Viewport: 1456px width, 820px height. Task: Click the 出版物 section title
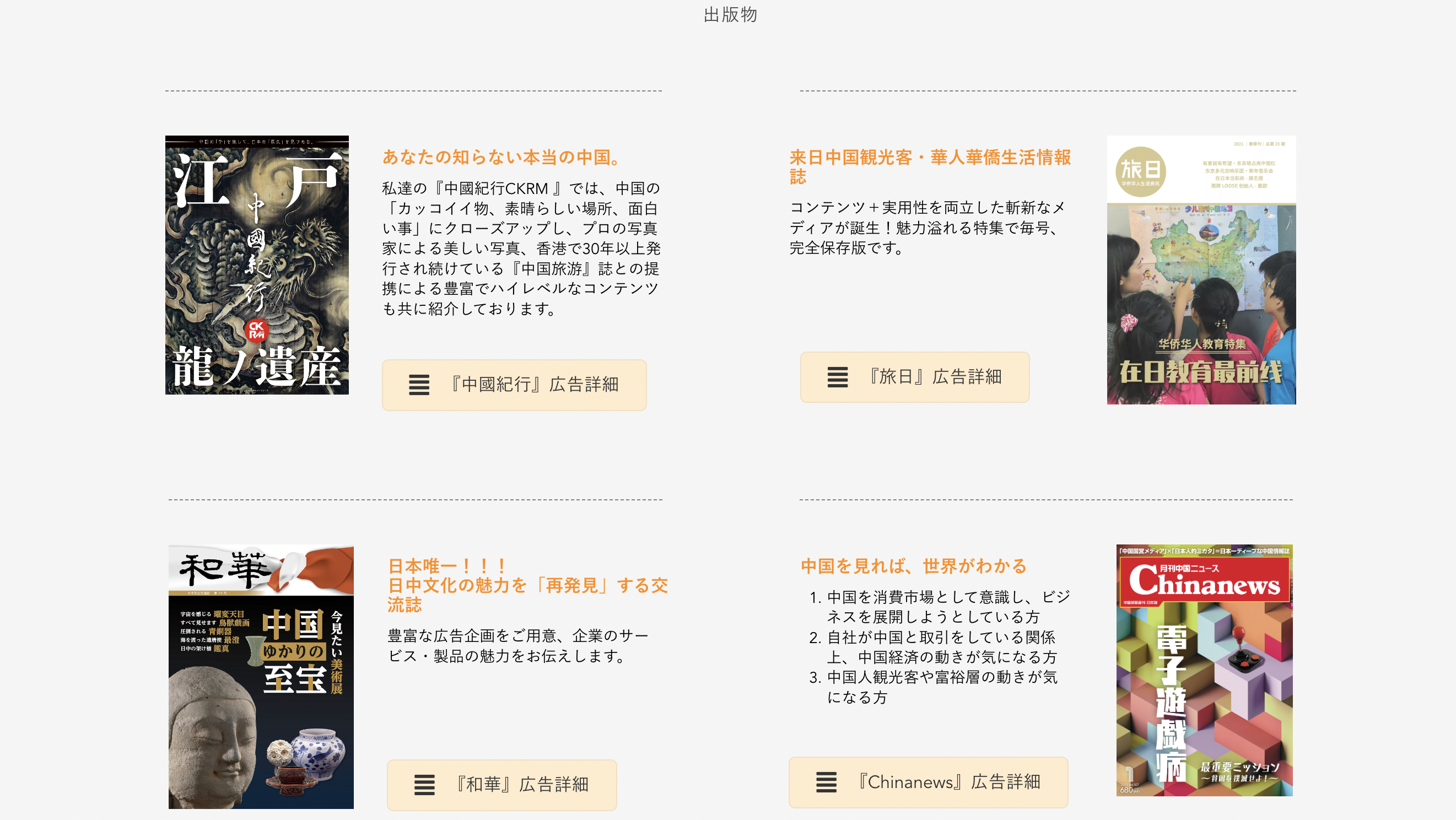[x=730, y=15]
